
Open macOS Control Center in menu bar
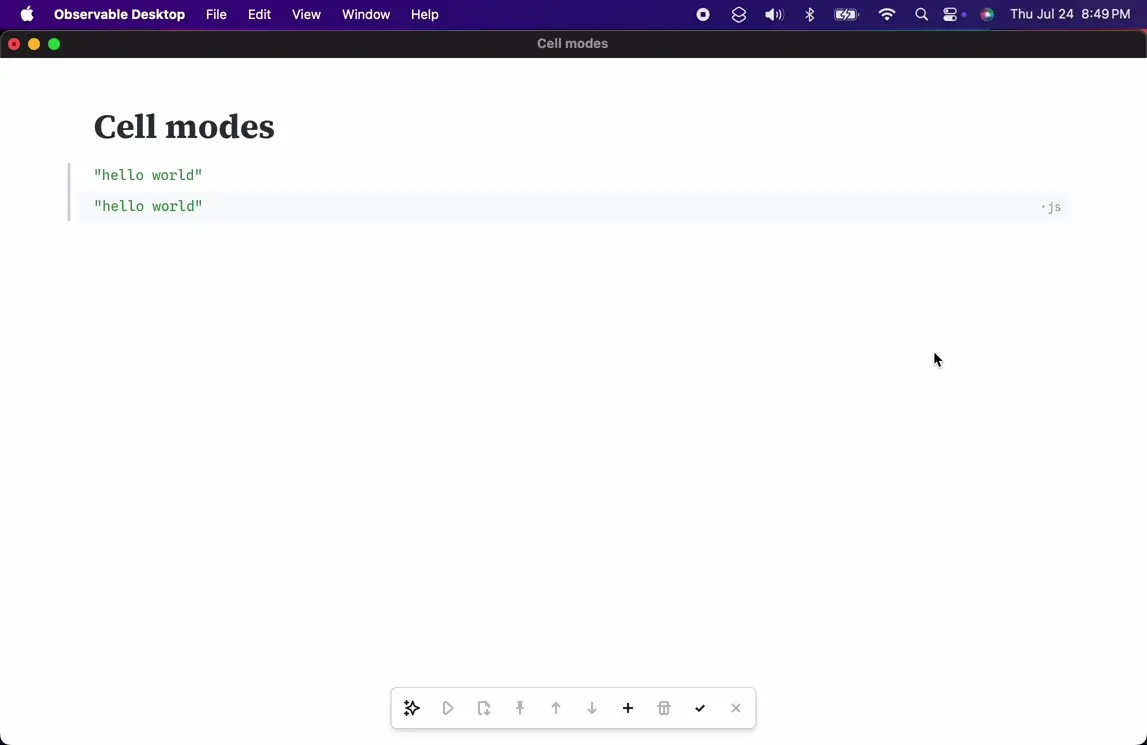point(951,15)
